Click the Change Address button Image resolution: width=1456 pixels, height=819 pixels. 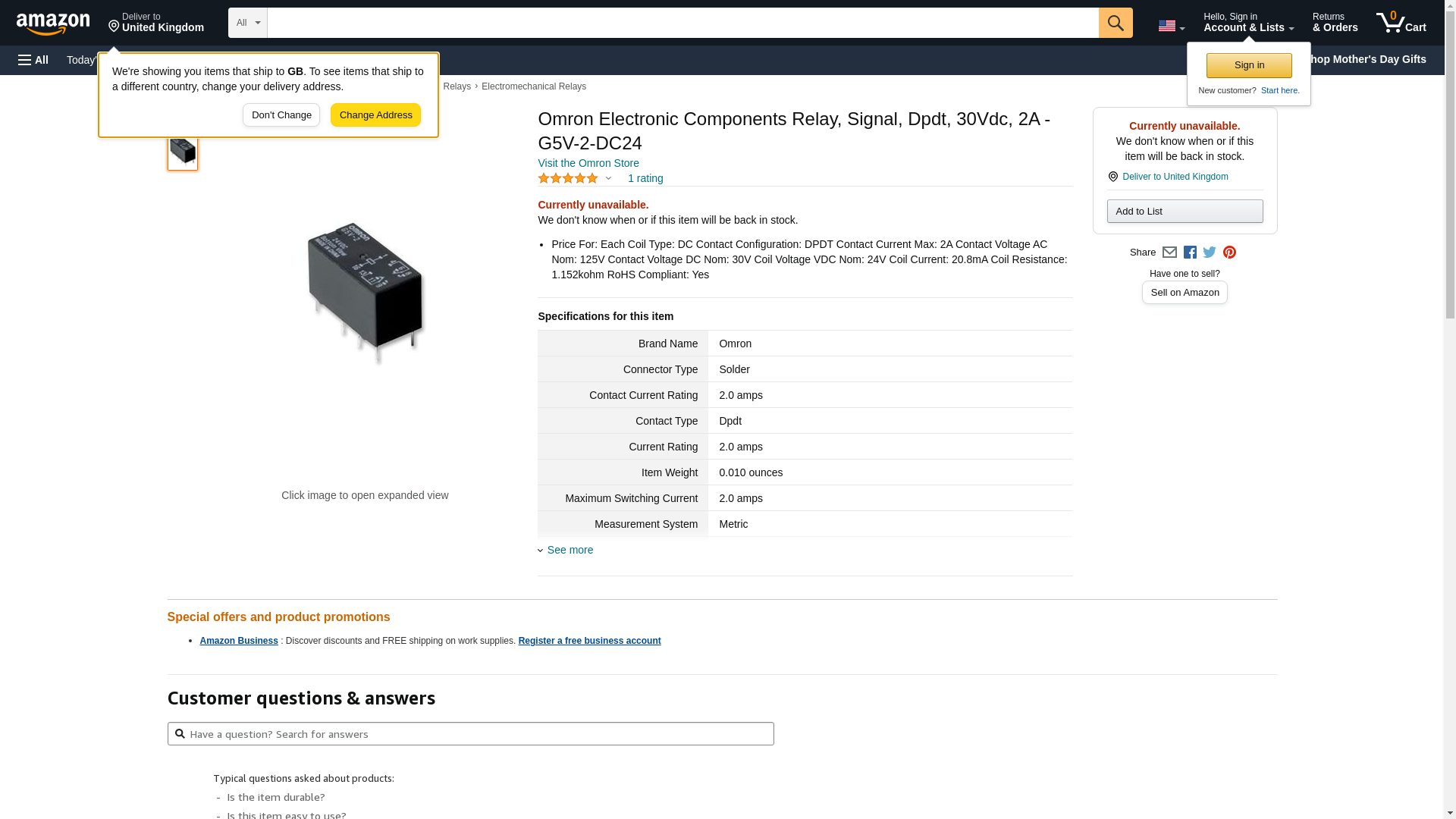click(375, 115)
